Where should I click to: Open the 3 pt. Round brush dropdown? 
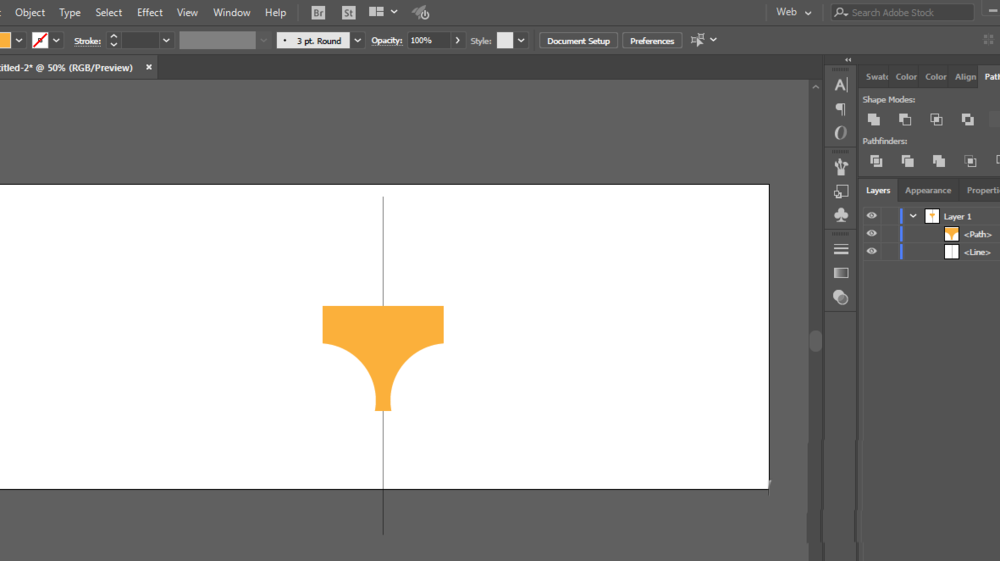pos(358,41)
